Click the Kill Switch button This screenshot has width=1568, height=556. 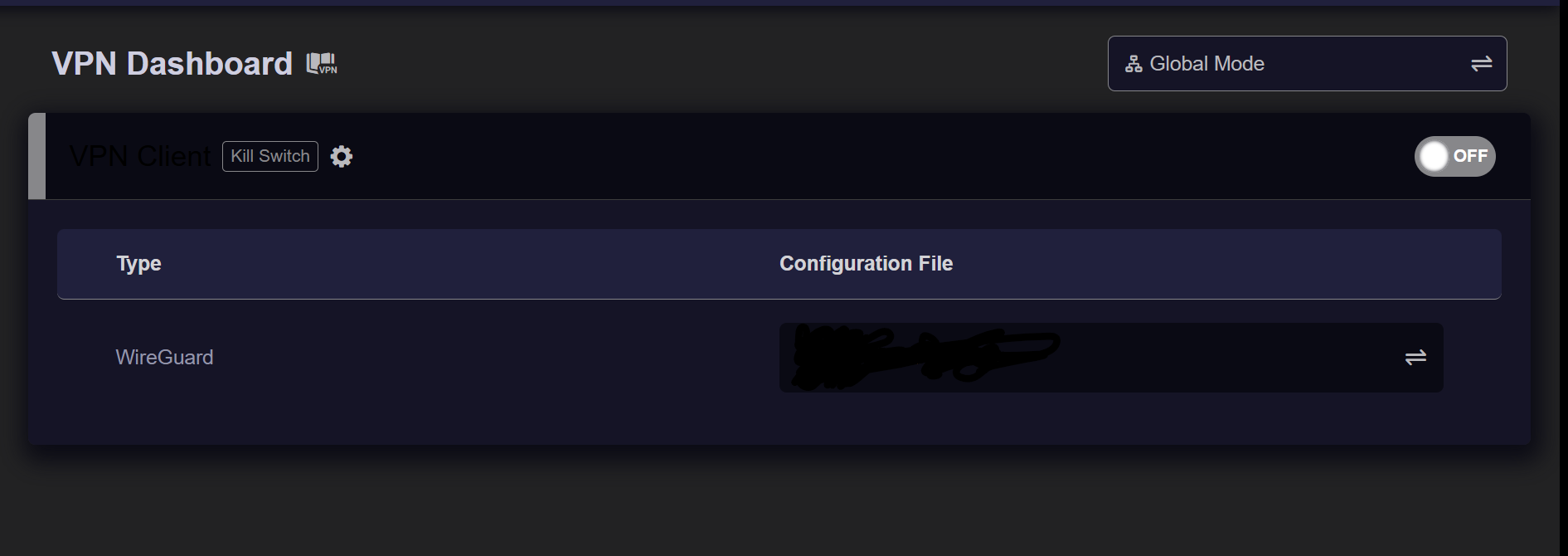(x=270, y=156)
